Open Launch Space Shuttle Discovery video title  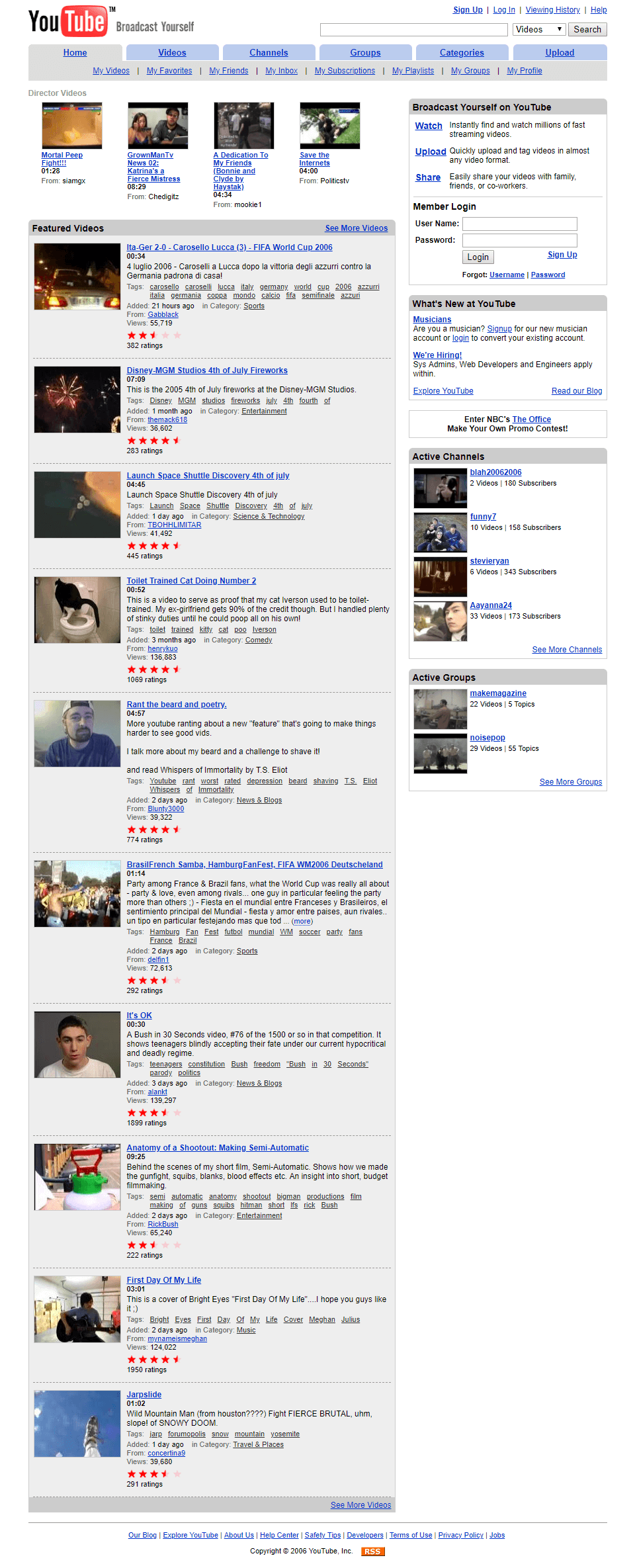[208, 476]
